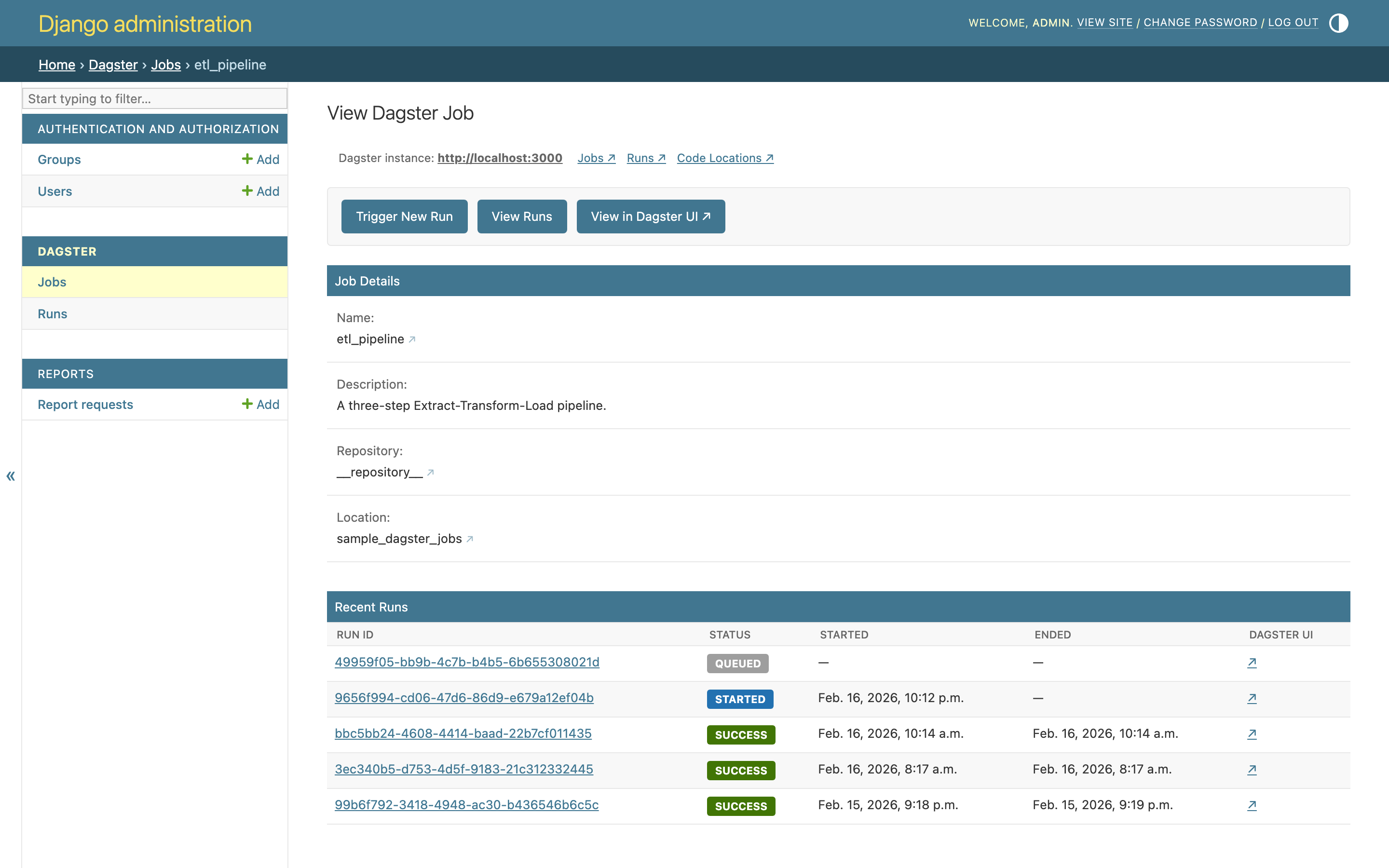Click external link icon beside __repository__

[x=431, y=473]
